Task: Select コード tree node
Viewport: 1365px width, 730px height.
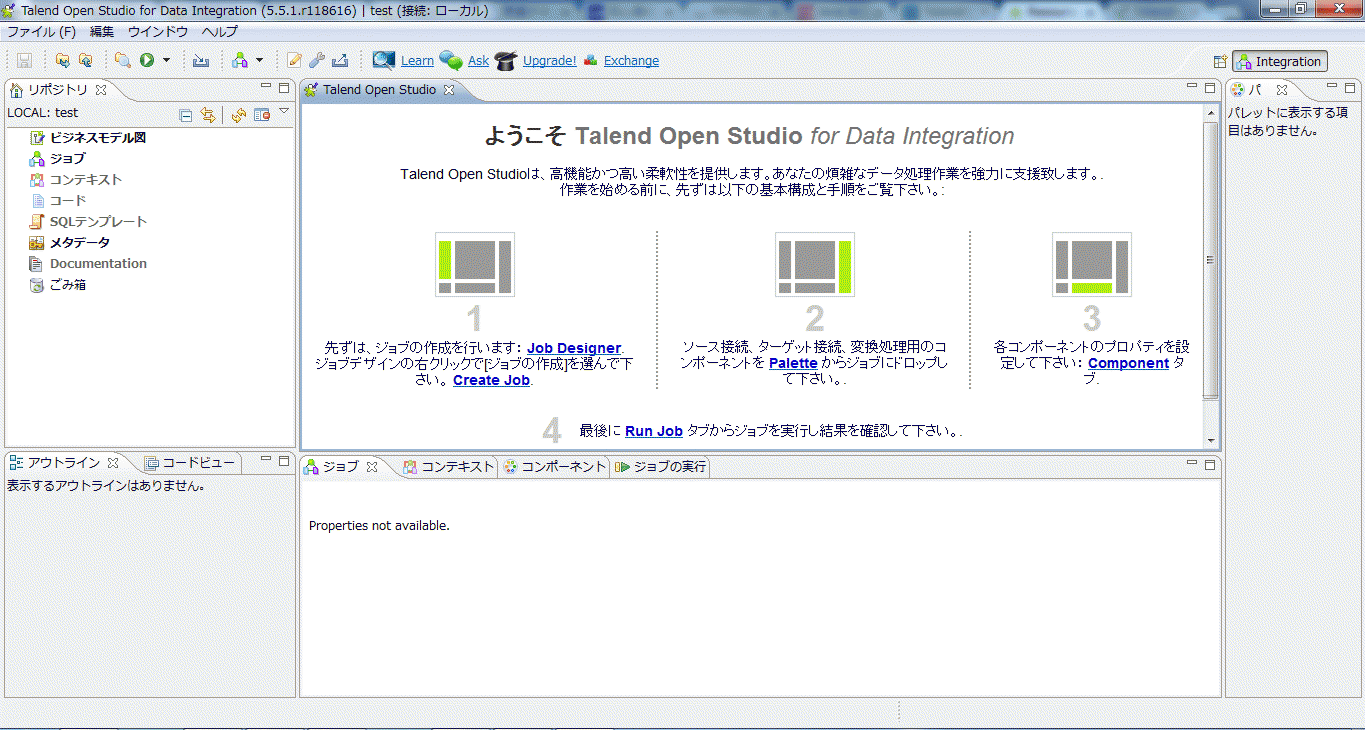Action: 68,200
